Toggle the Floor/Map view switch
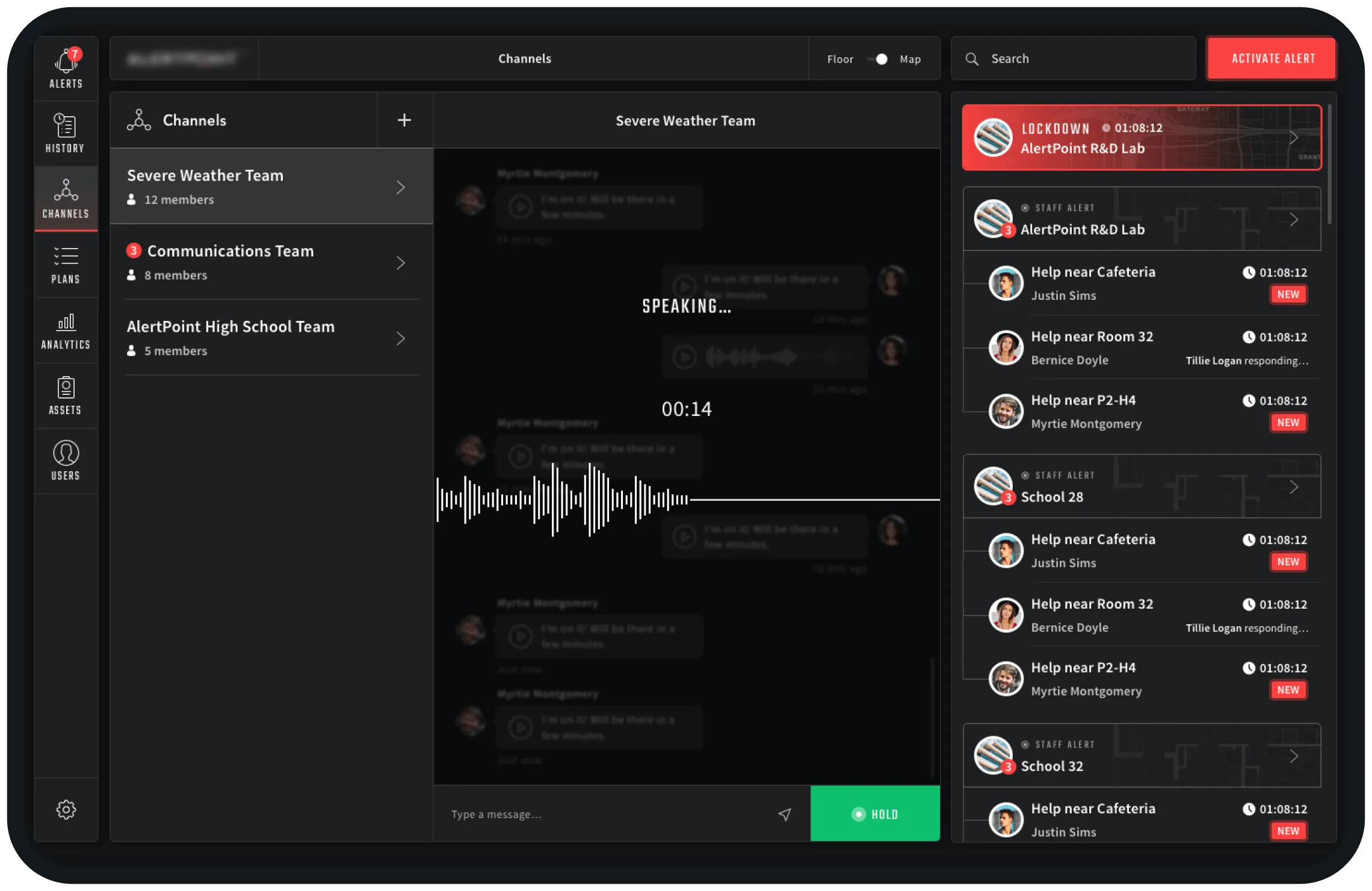This screenshot has height=891, width=1372. (x=877, y=59)
